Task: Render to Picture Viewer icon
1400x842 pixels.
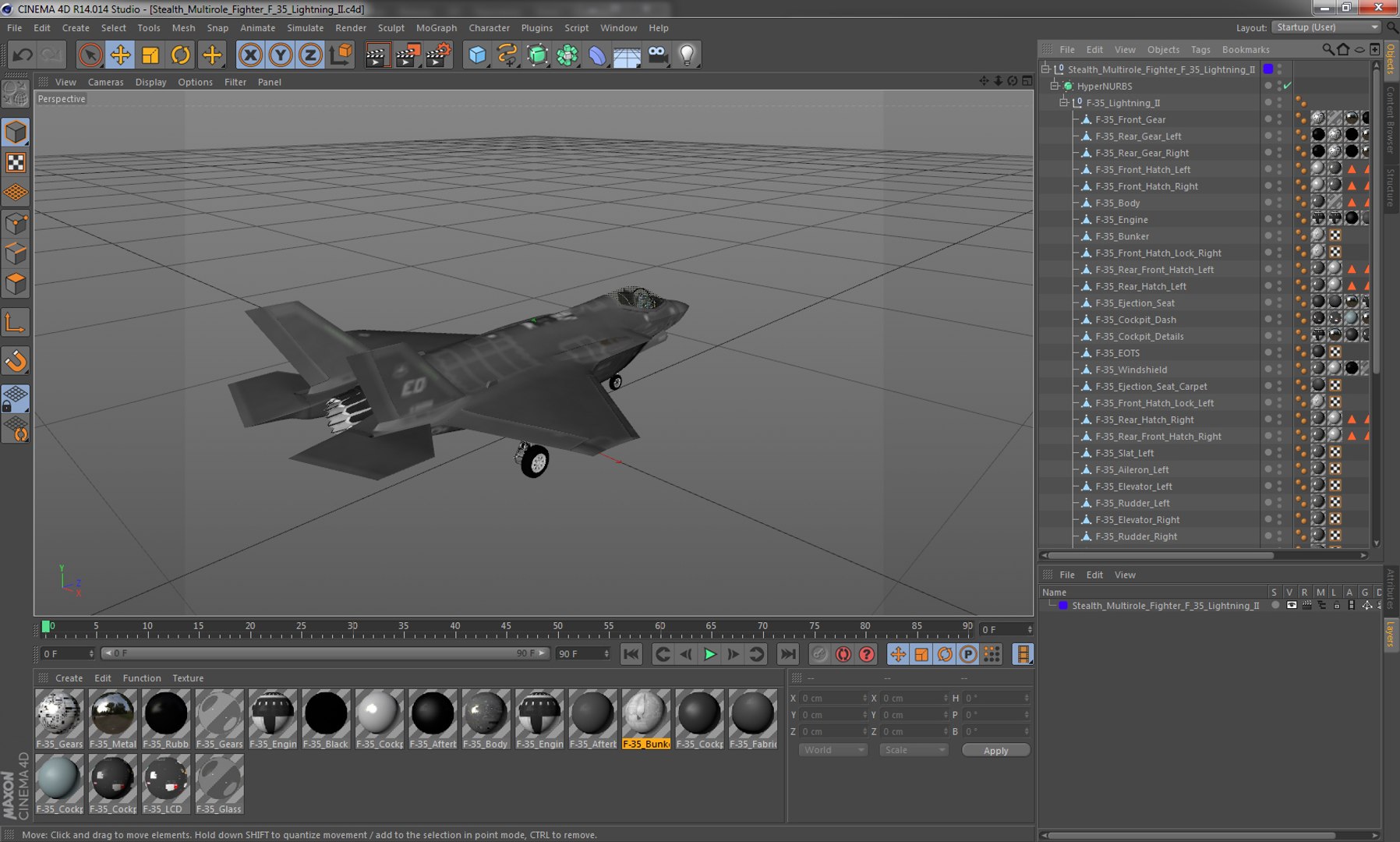Action: click(408, 55)
